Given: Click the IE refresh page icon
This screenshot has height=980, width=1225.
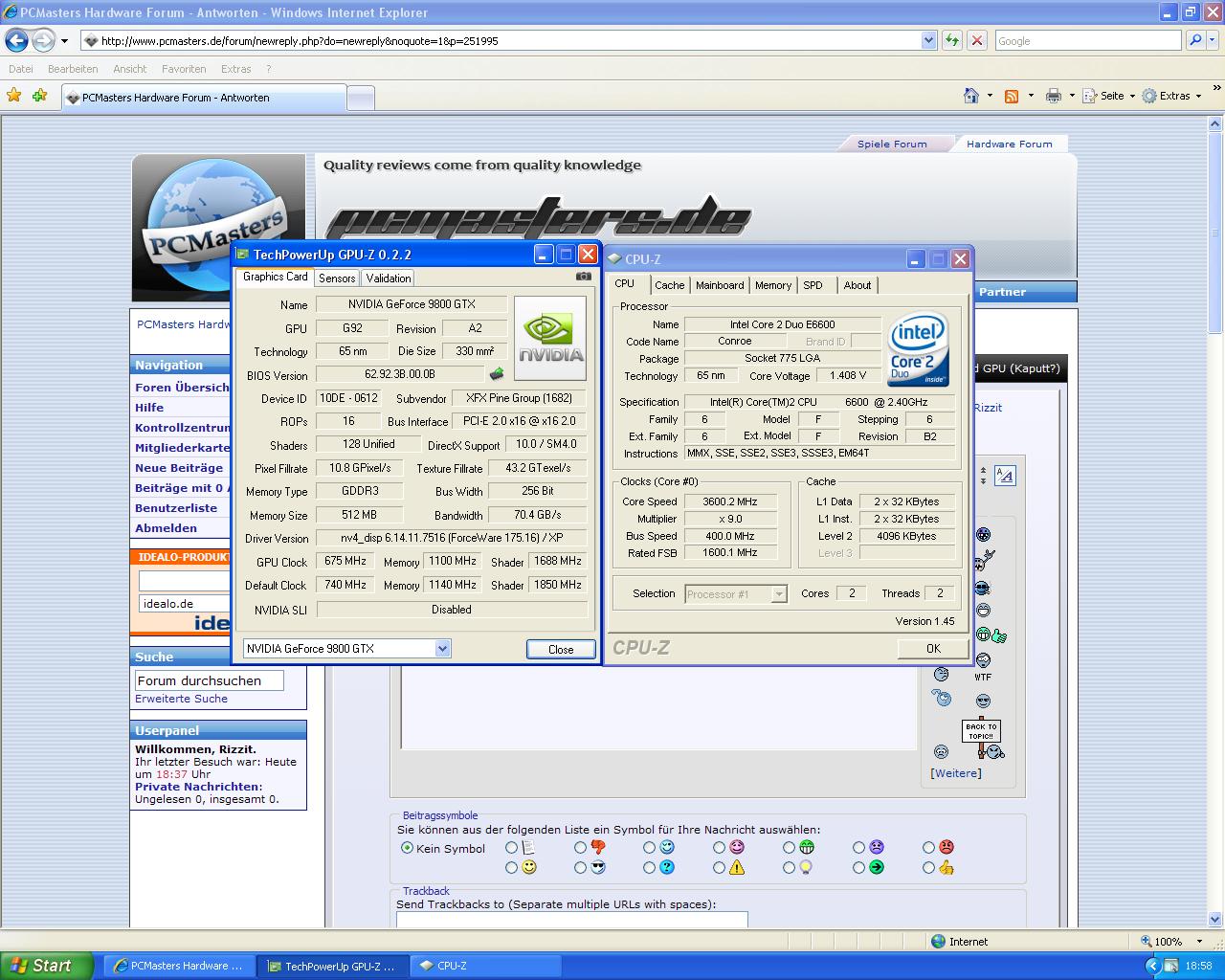Looking at the screenshot, I should point(952,40).
